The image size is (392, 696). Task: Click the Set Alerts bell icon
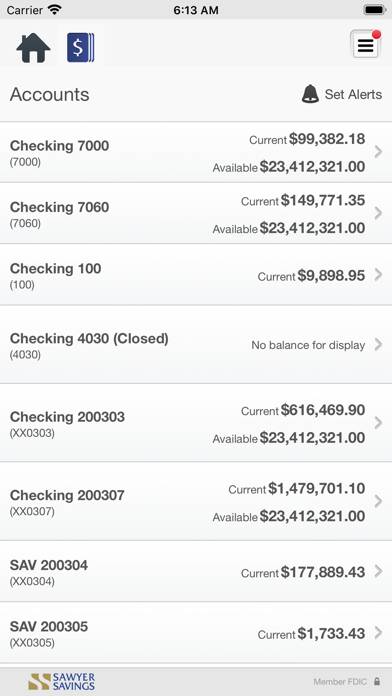click(x=310, y=94)
